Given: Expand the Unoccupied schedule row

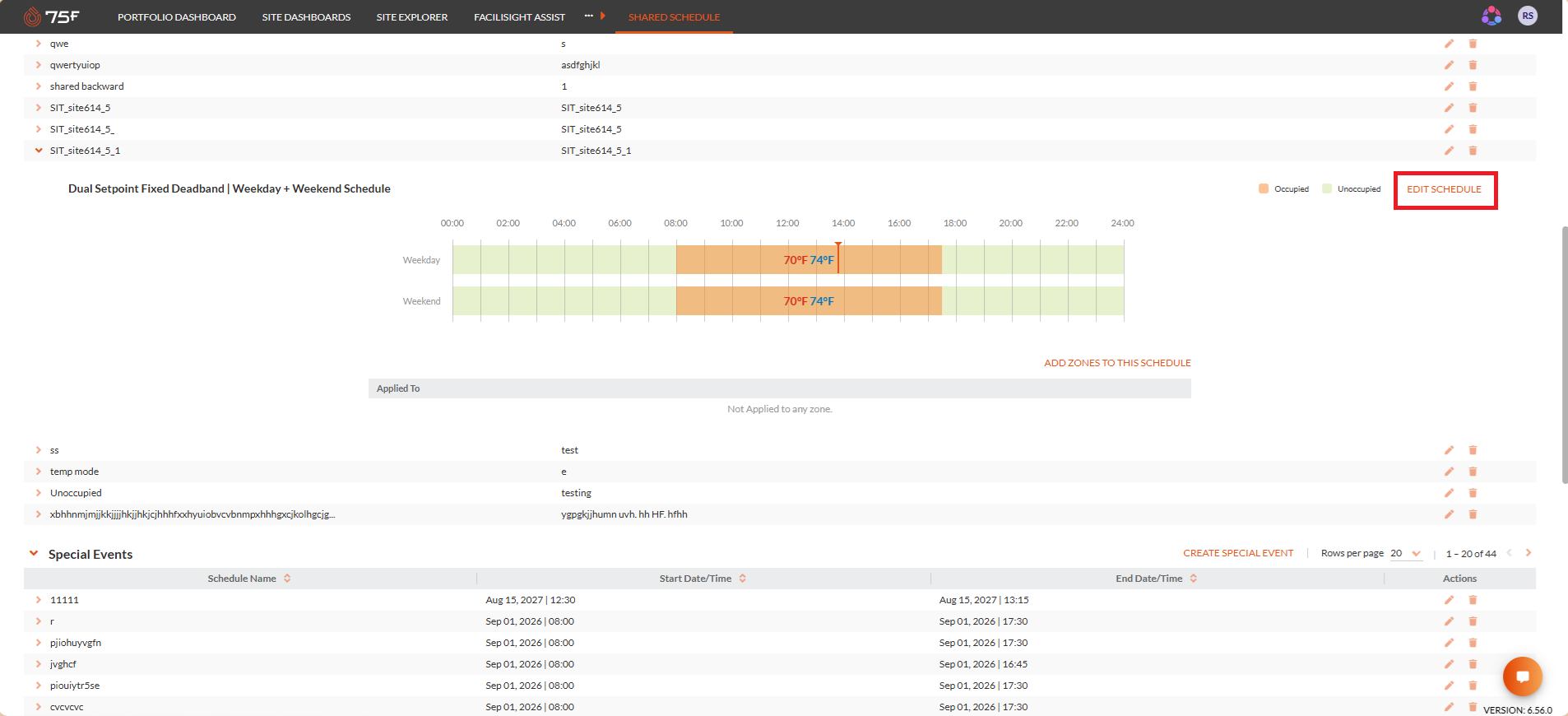Looking at the screenshot, I should tap(39, 493).
